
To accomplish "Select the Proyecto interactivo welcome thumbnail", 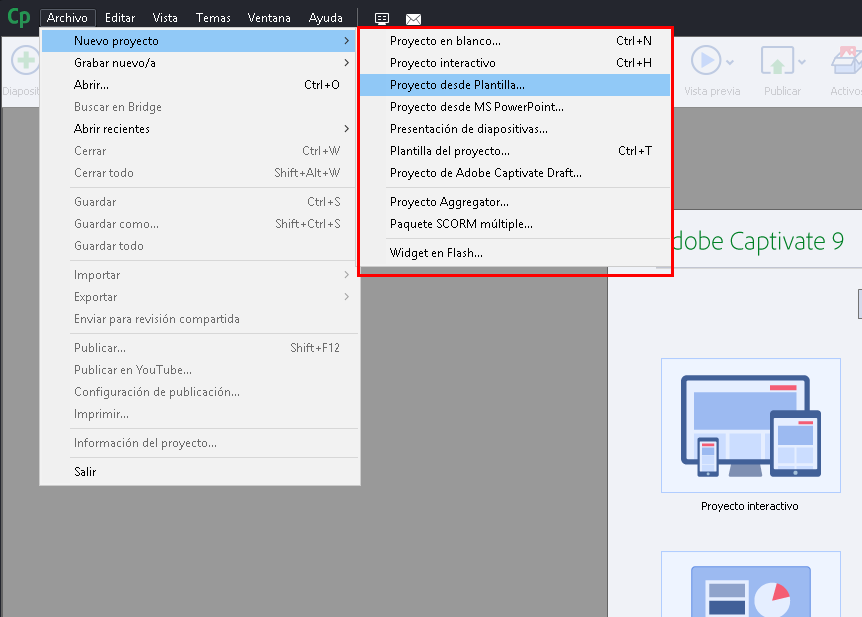I will point(750,426).
